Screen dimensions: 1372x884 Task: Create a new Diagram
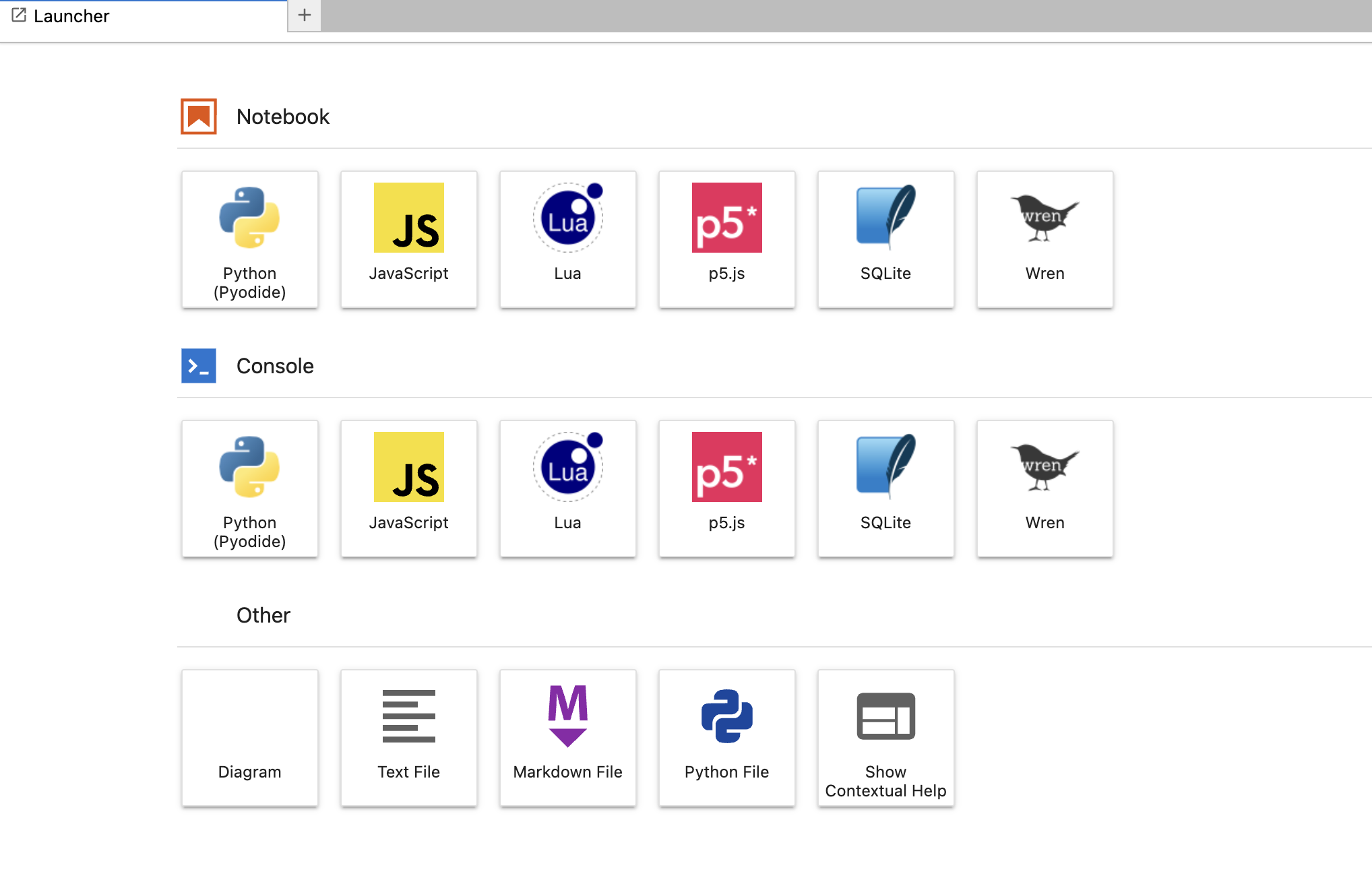tap(249, 738)
